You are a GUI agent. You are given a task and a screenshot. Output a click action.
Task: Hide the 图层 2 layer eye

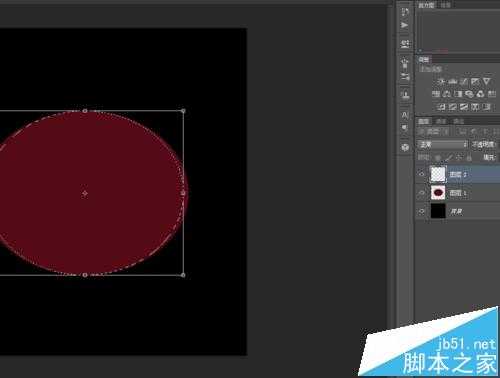coord(421,174)
